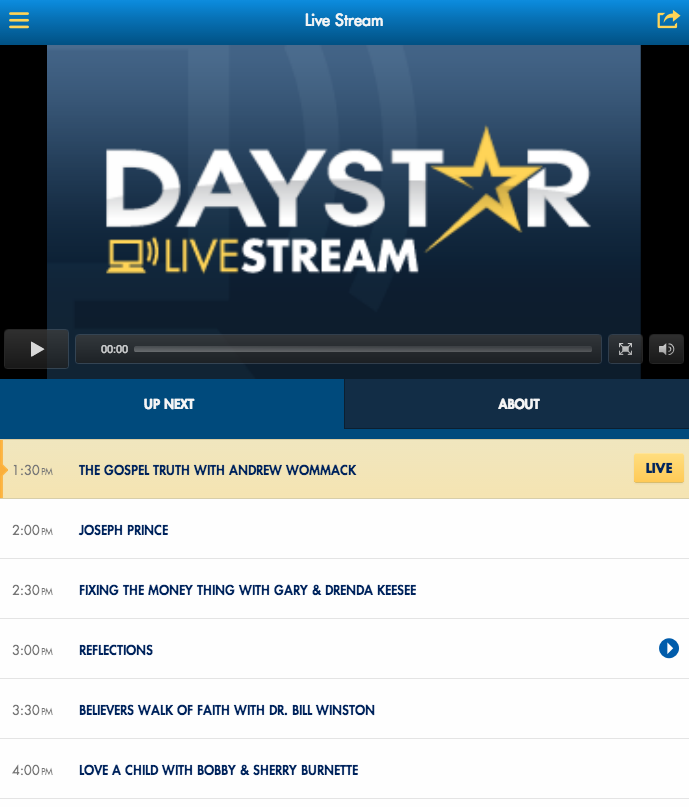
Task: Select Love a Child program
Action: (344, 769)
